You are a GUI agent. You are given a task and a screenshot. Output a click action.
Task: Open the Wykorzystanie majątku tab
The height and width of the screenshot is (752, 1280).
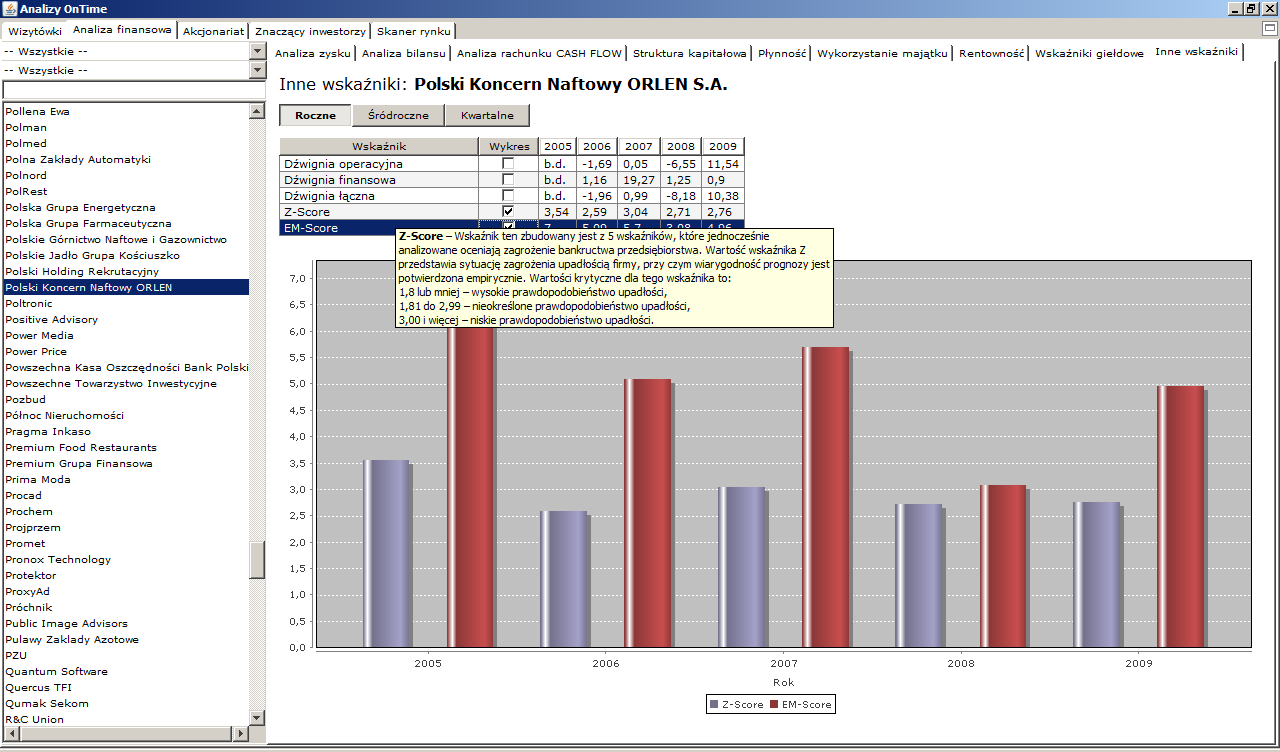click(x=882, y=54)
